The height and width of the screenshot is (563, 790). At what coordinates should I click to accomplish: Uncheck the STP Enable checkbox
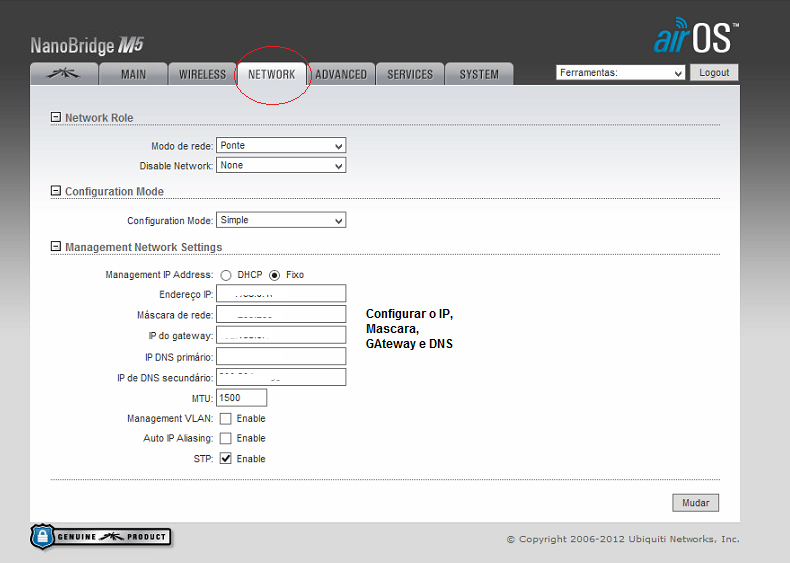tap(226, 459)
